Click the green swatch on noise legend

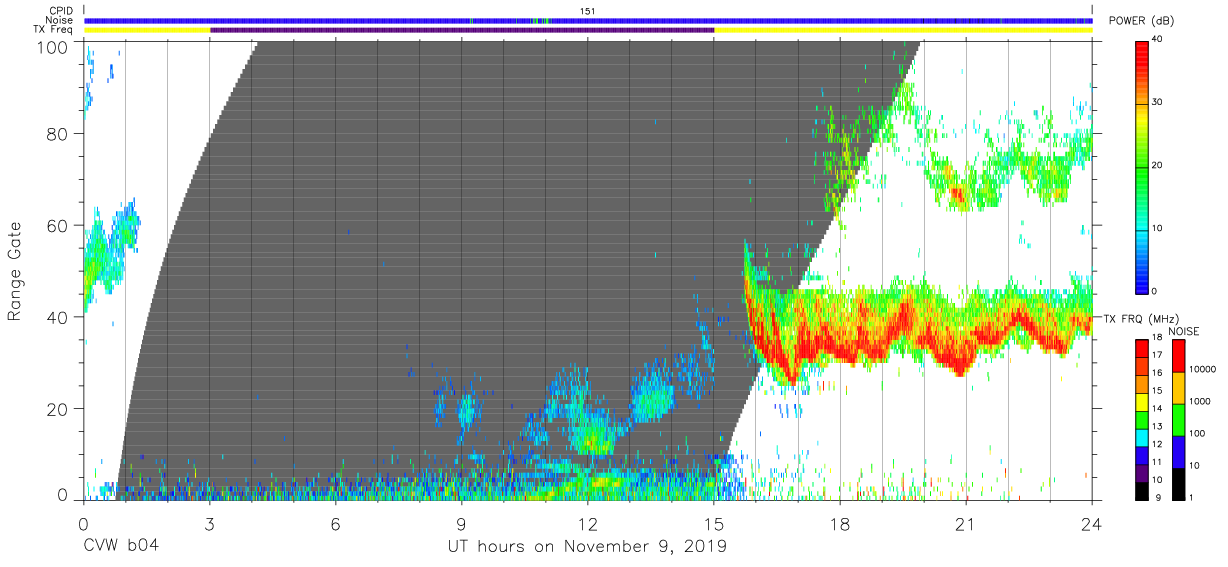pos(1180,418)
